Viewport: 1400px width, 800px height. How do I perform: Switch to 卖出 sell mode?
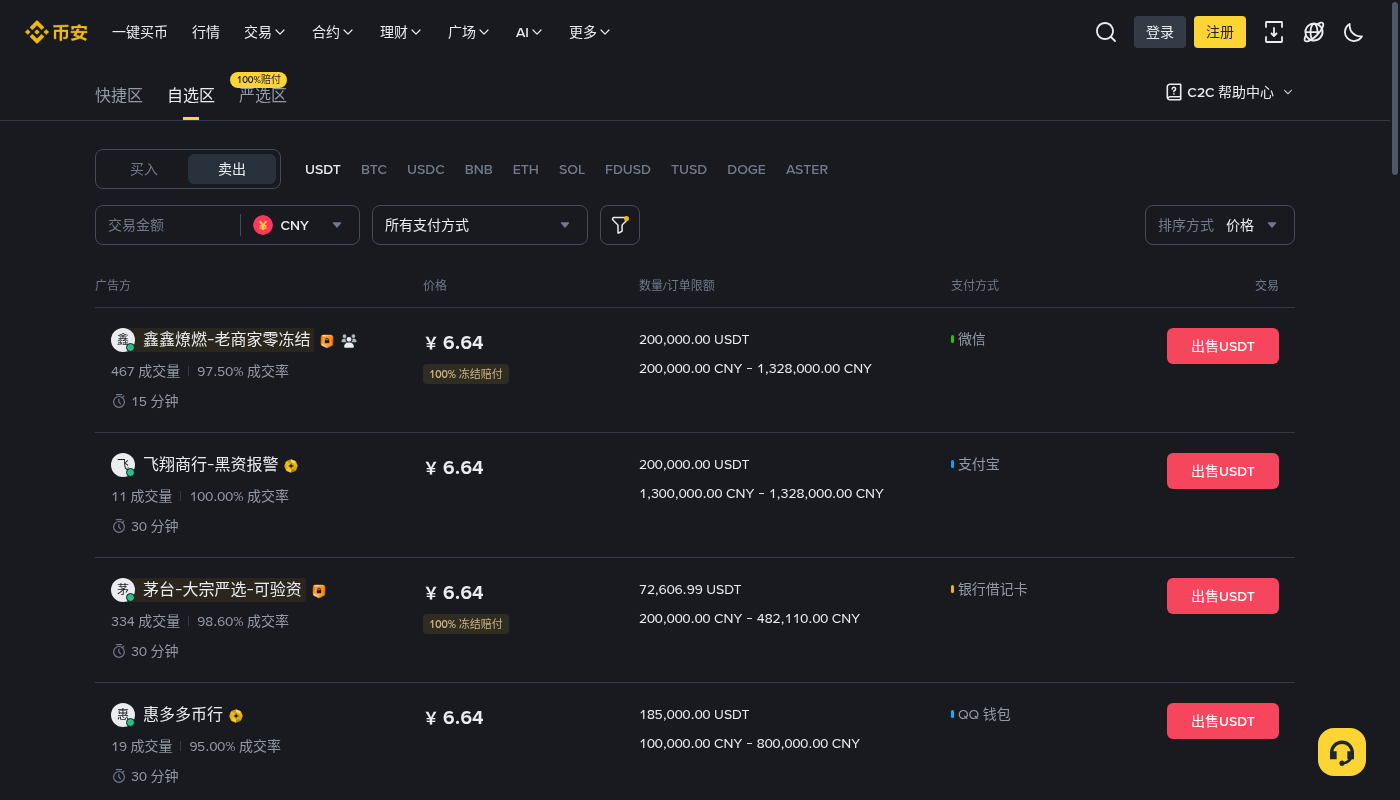(232, 169)
